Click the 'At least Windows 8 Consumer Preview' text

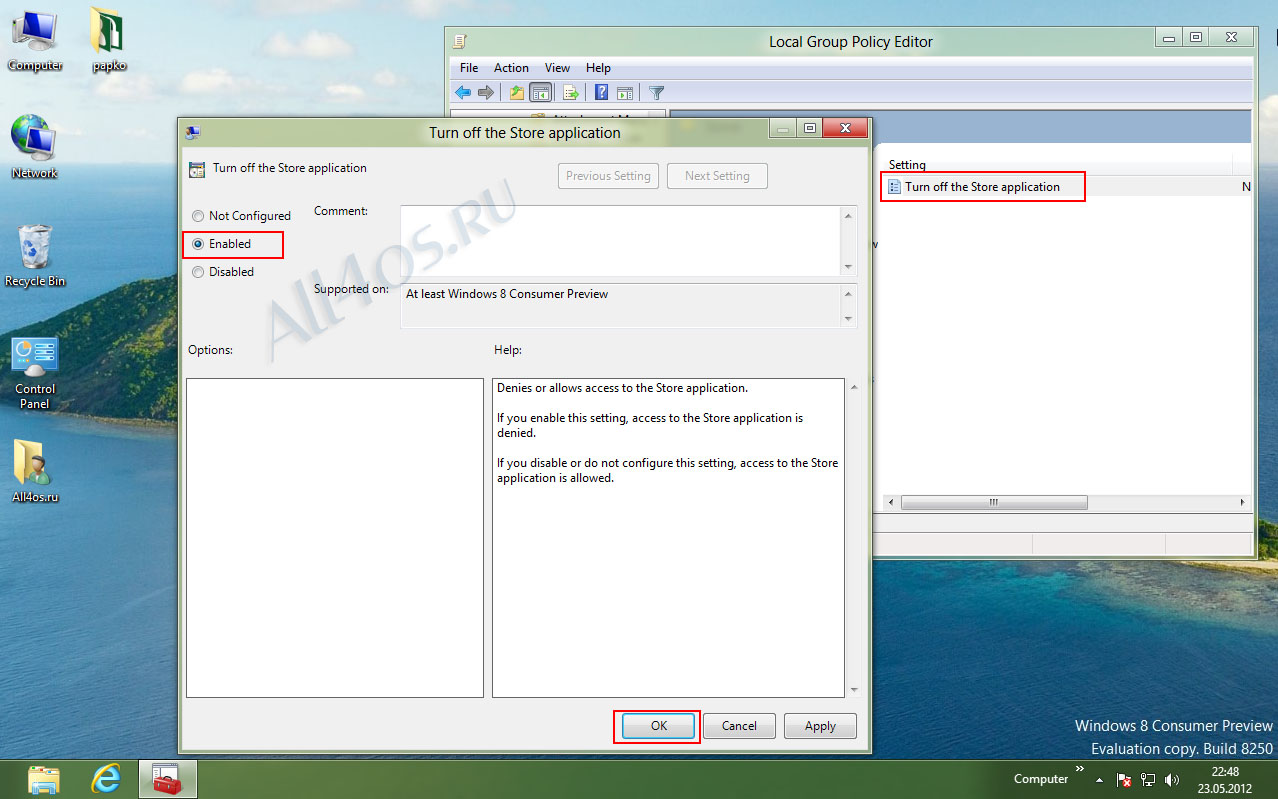click(507, 294)
